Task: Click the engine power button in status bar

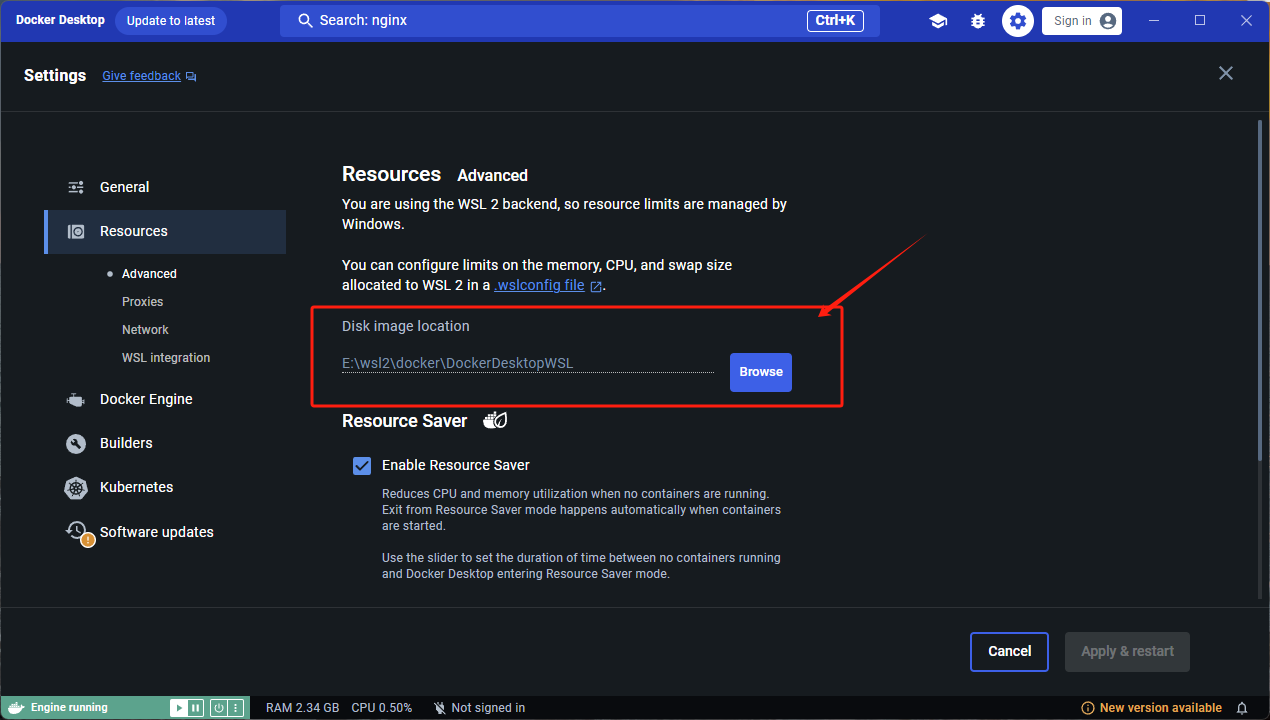Action: coord(218,707)
